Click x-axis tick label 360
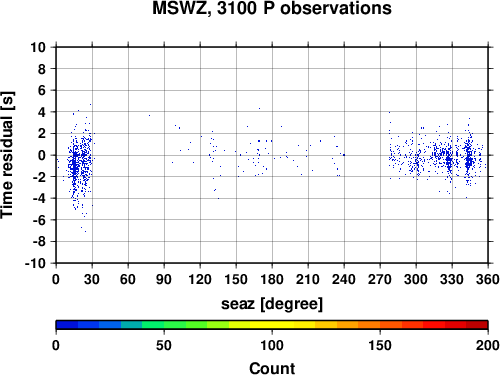This screenshot has height=375, width=500. click(x=488, y=279)
